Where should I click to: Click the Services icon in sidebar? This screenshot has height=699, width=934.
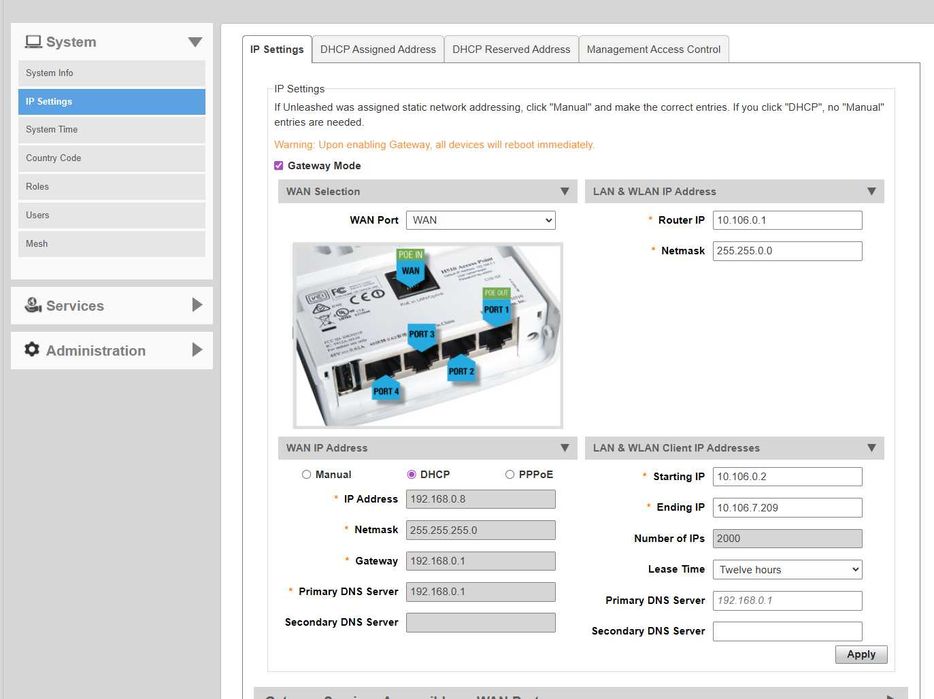(33, 305)
